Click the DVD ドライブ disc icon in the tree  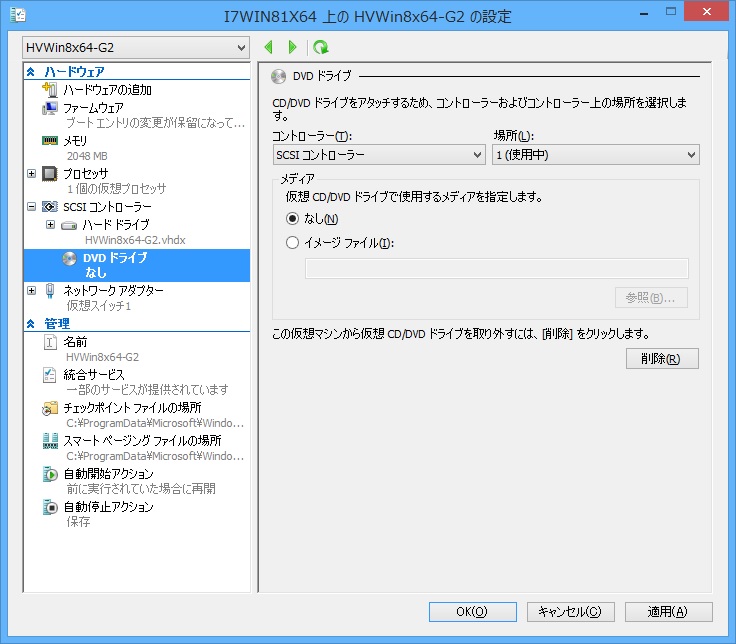click(69, 258)
